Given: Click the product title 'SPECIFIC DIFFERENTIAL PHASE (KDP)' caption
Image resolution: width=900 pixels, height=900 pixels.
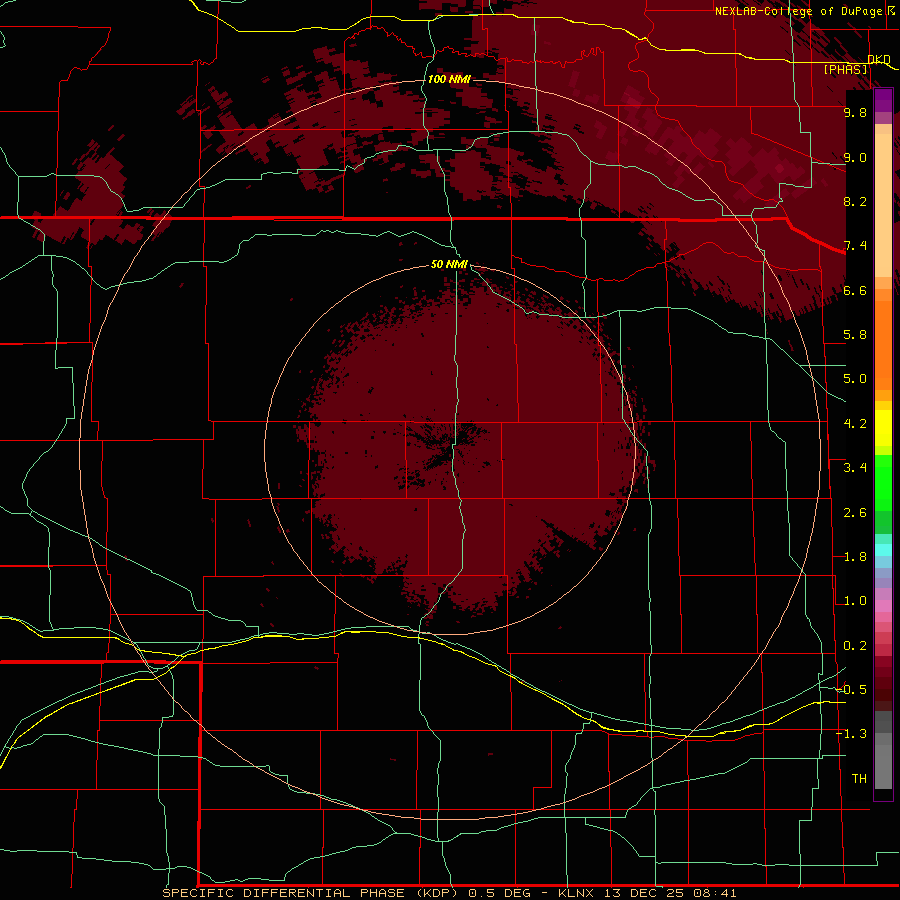Looking at the screenshot, I should coord(310,893).
